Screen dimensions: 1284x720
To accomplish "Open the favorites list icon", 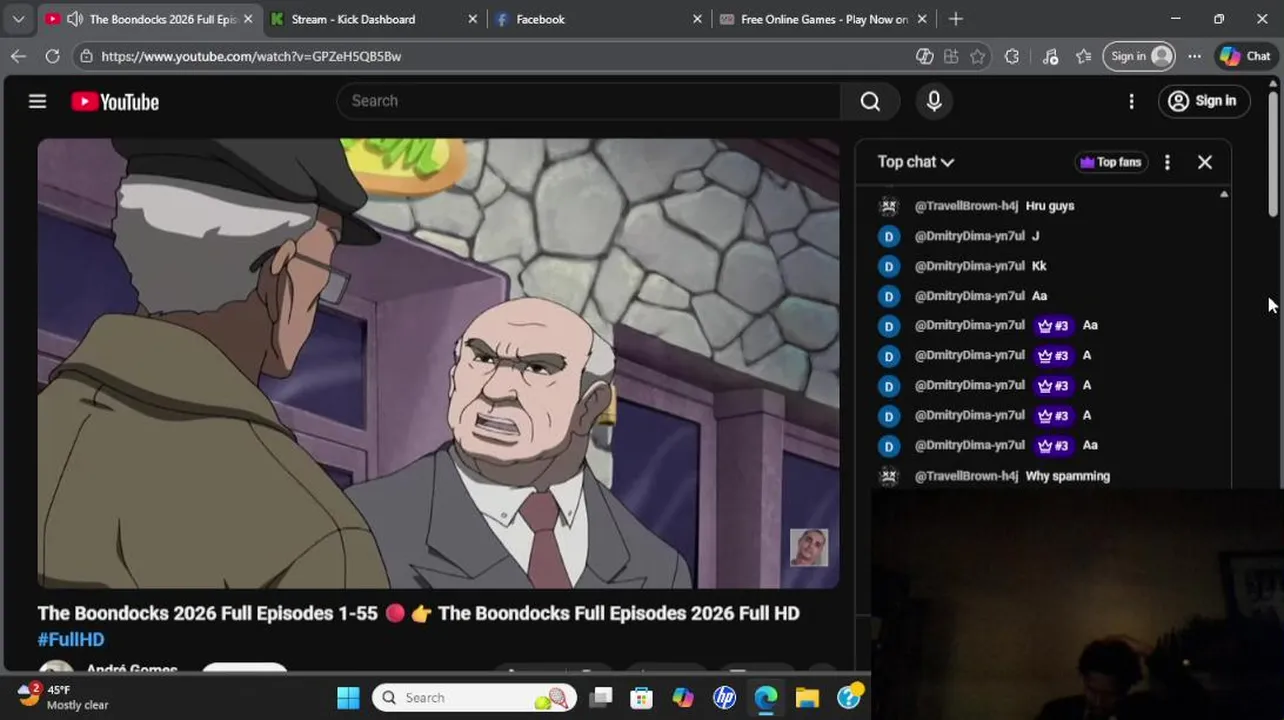I will tap(1083, 56).
